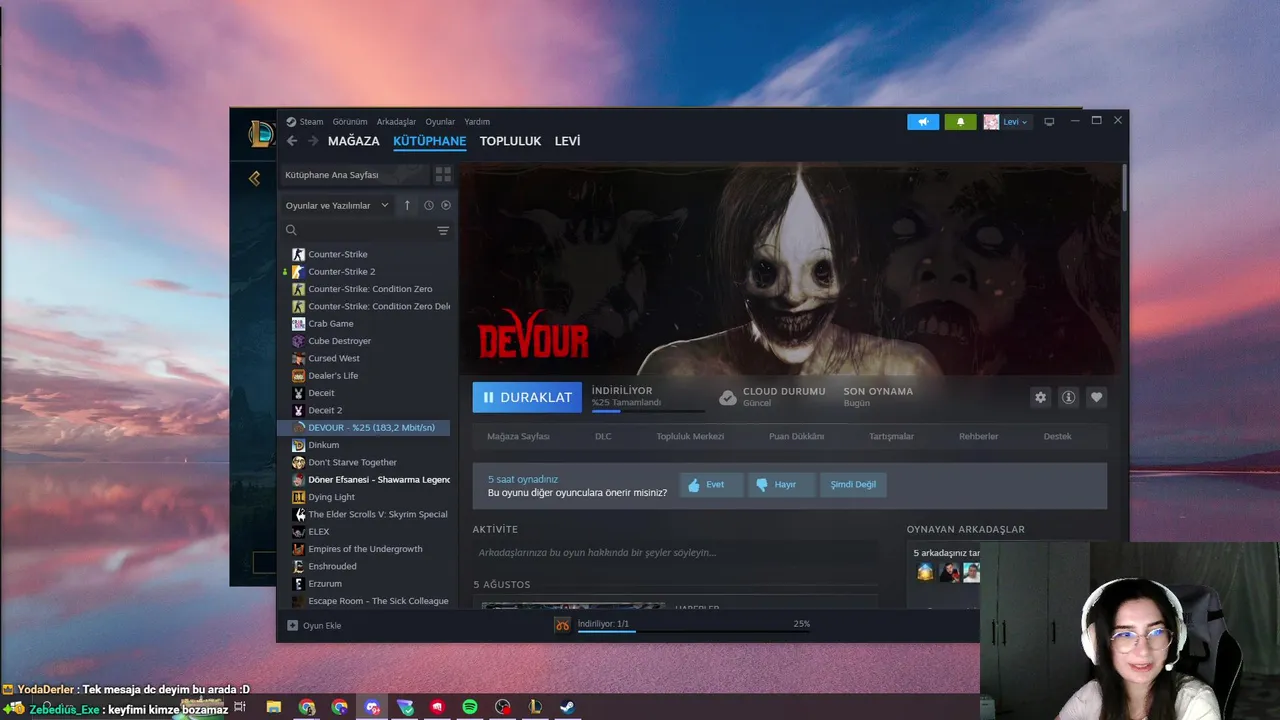Open the Steam announcements megaphone icon
The height and width of the screenshot is (720, 1280).
923,122
